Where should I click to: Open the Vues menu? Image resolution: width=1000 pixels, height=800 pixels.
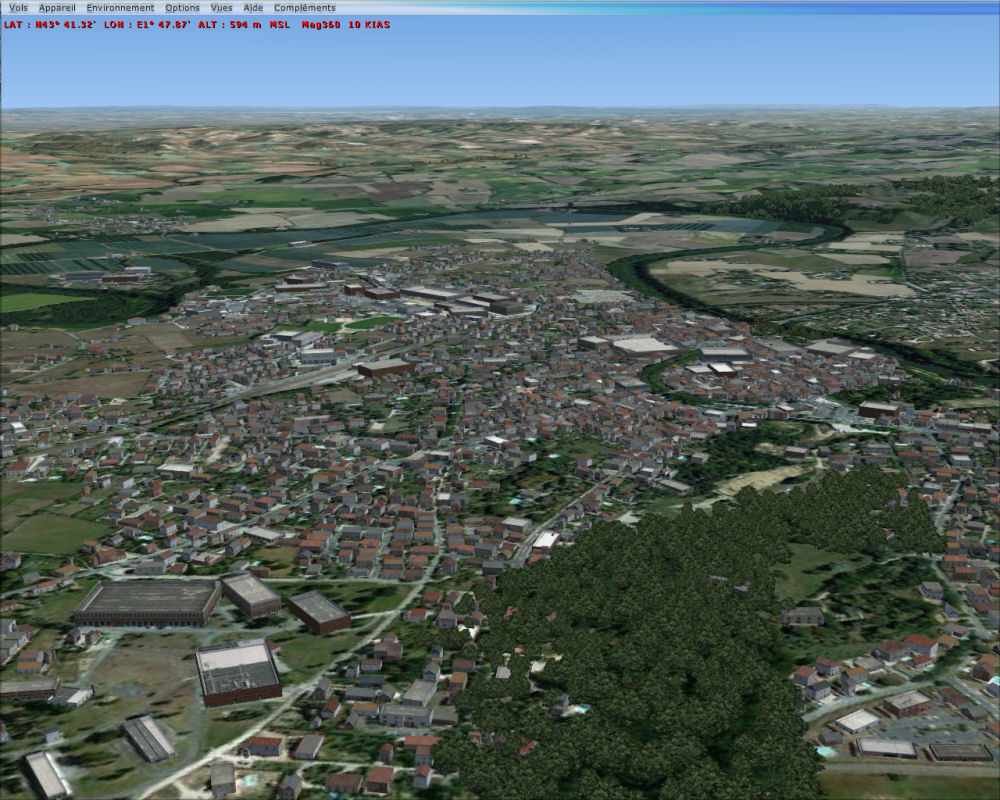point(221,8)
